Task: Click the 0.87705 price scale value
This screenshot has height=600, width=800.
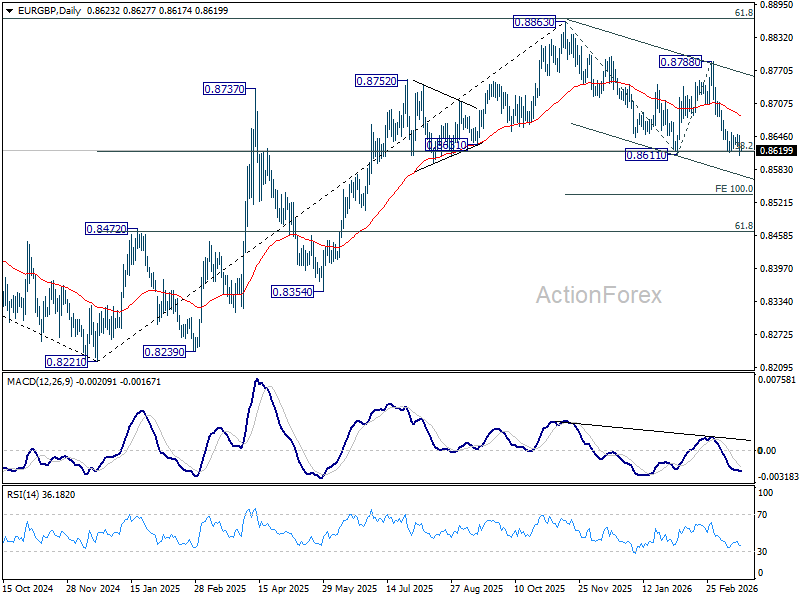Action: 777,70
